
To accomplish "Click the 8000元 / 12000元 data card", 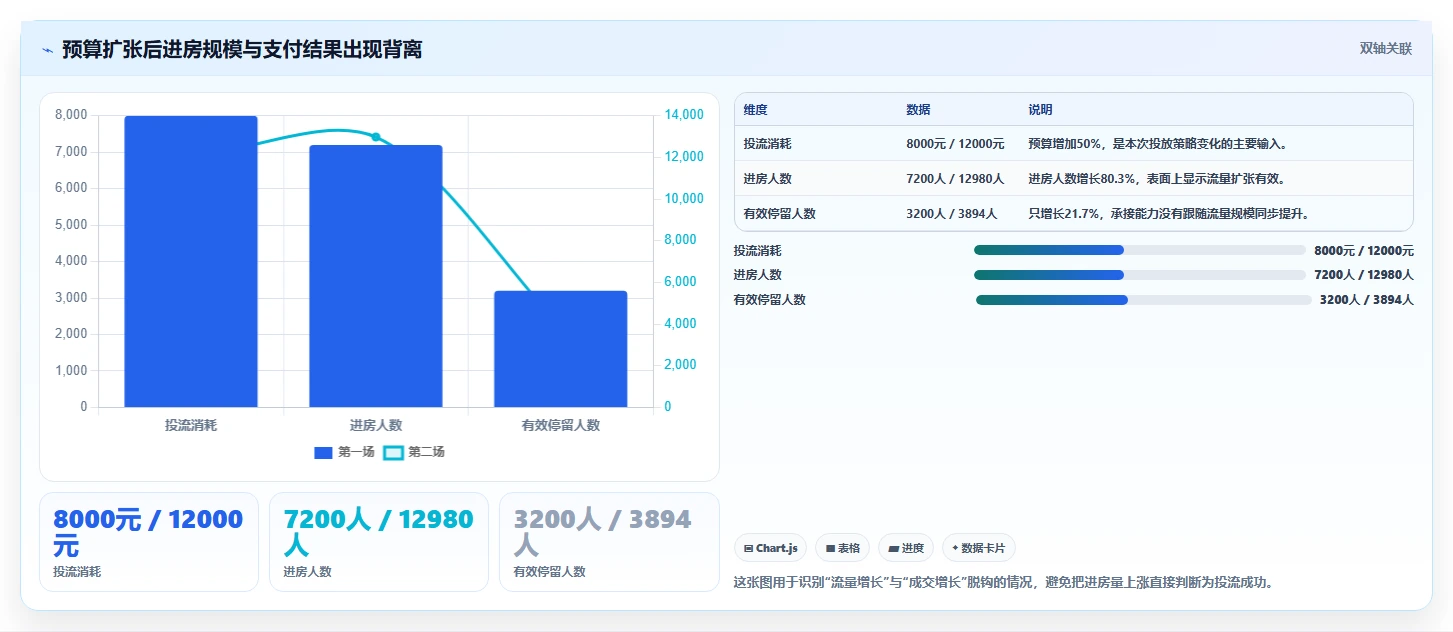I will (149, 542).
